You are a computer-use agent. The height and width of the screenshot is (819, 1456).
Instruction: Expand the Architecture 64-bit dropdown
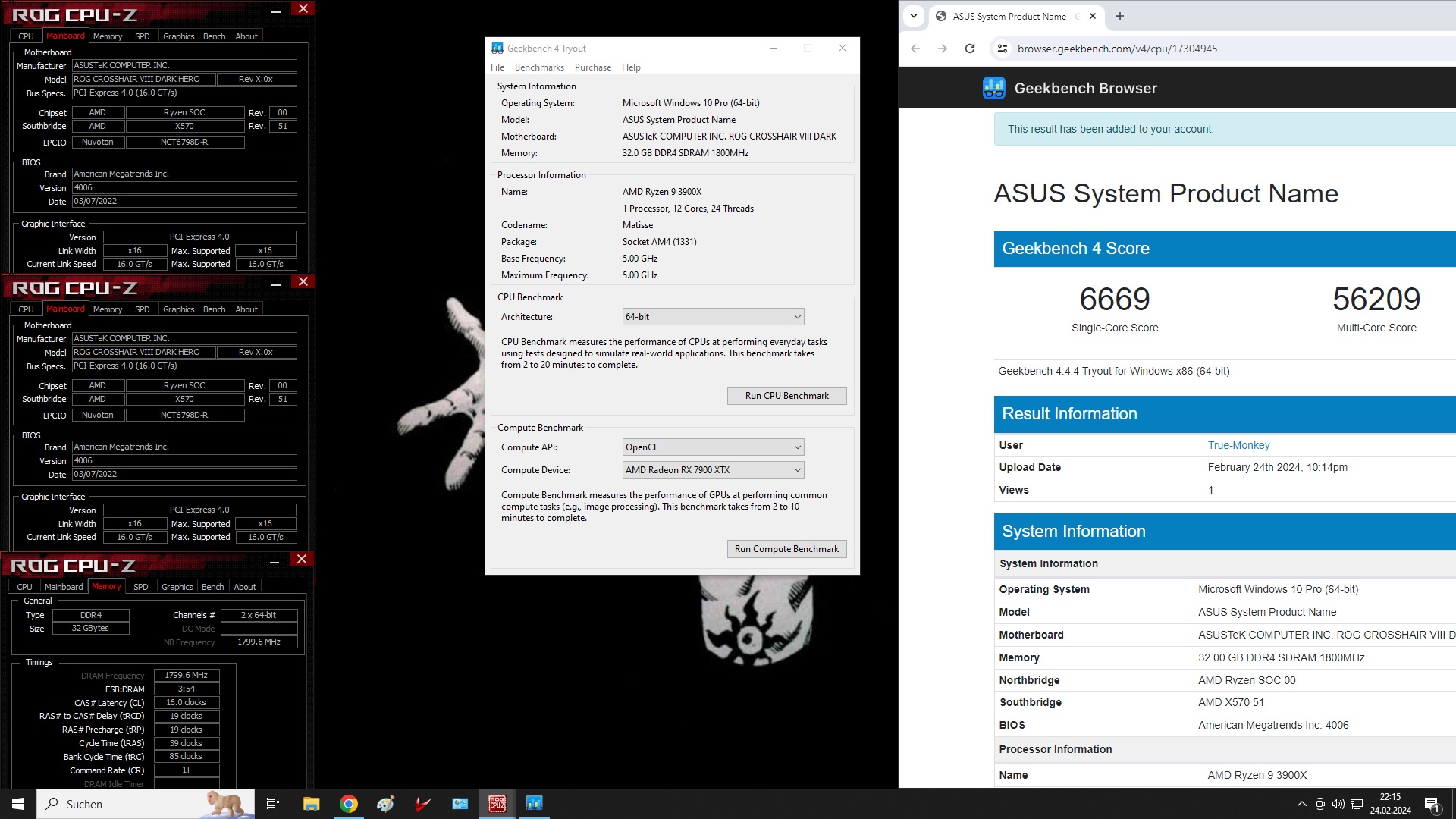pyautogui.click(x=713, y=317)
